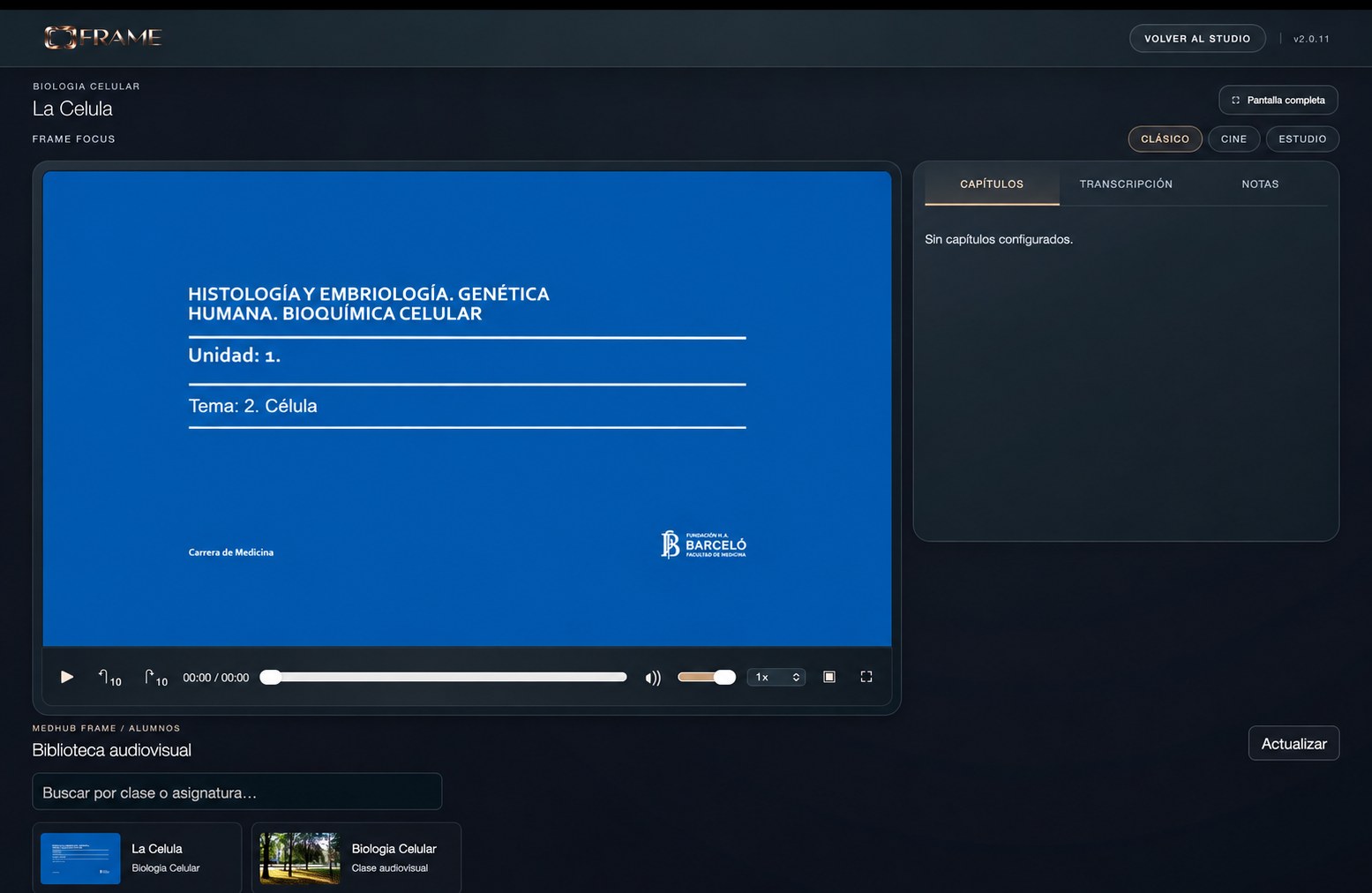
Task: Focus the Buscar por clase o asignatura field
Action: [x=237, y=792]
